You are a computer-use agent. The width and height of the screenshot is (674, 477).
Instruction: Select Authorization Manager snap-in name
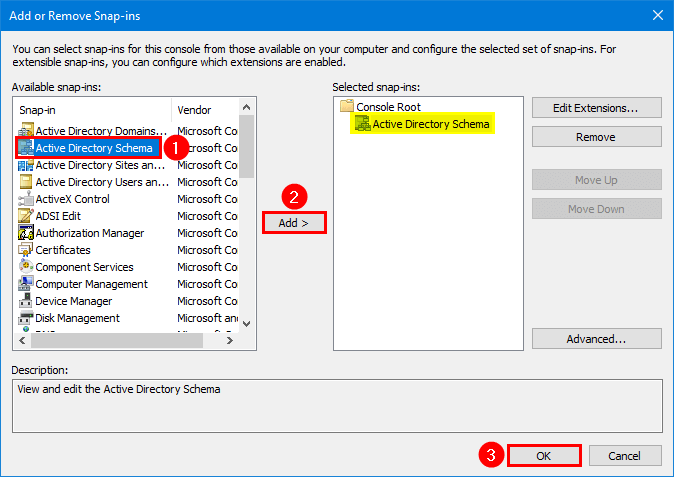[x=90, y=233]
